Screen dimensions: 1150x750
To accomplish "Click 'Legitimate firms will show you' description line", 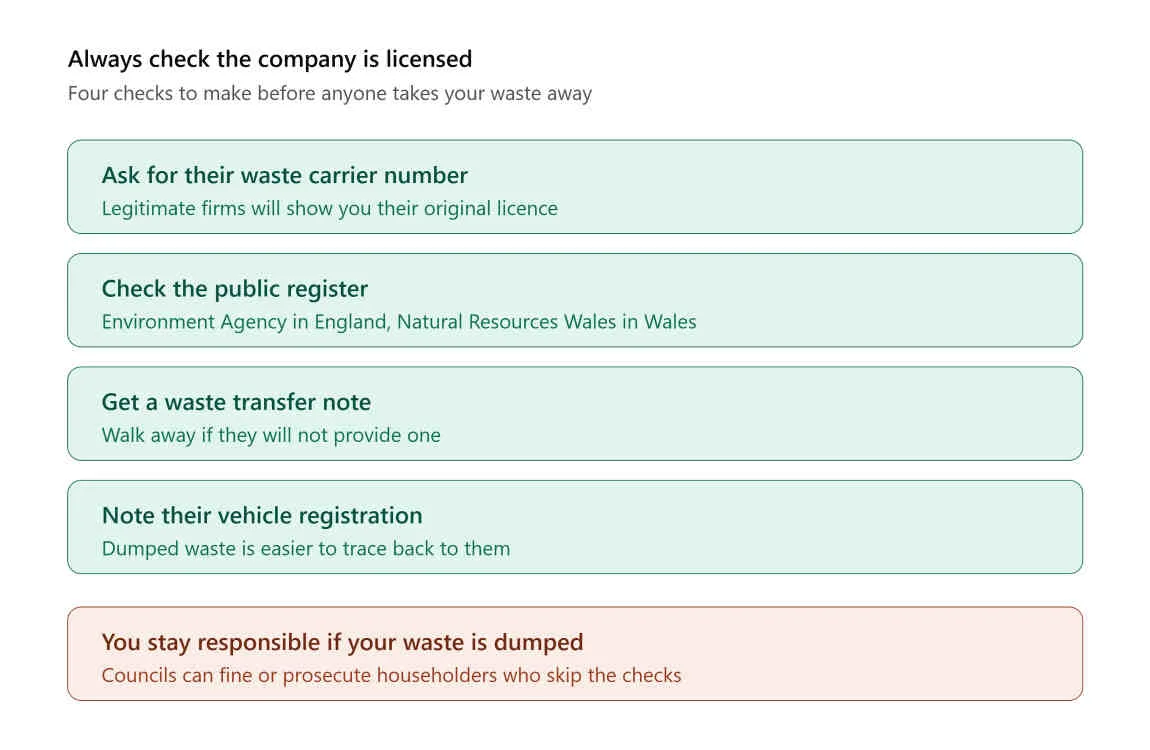I will 329,209.
